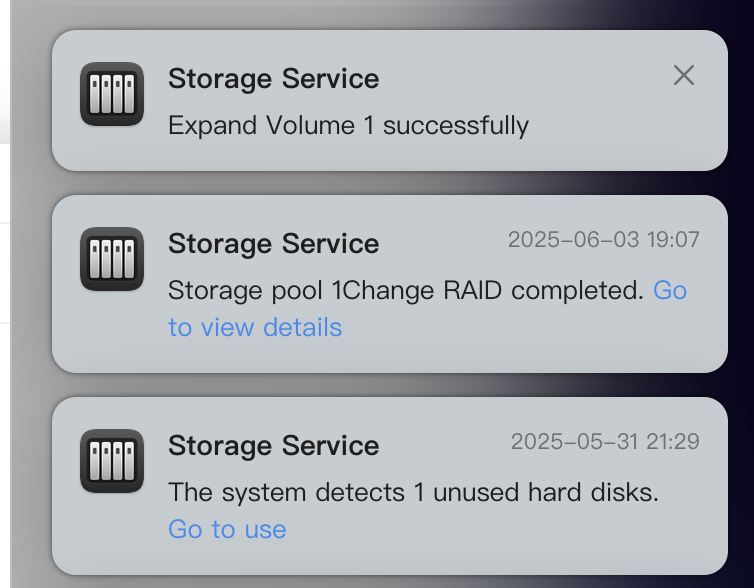The image size is (754, 588).
Task: Open the 'Go to view details' link
Action: [427, 309]
